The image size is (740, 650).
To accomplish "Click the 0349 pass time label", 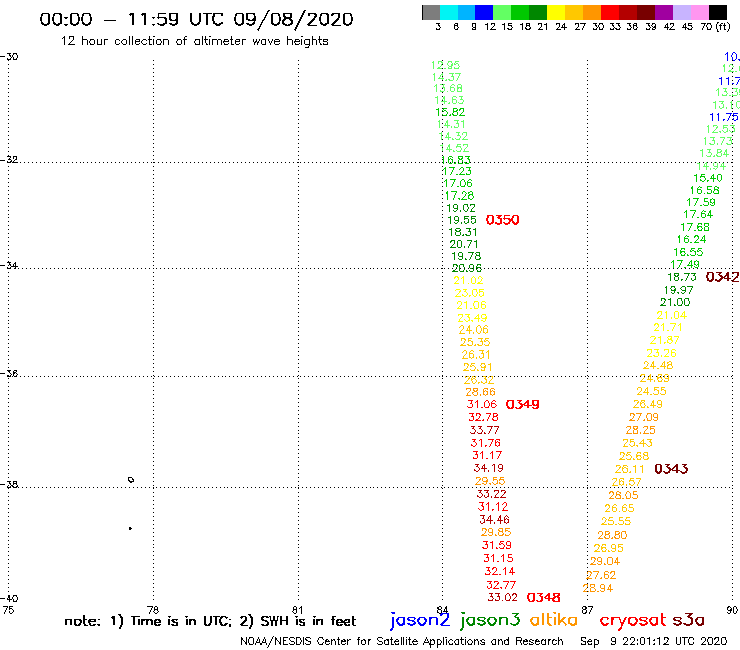I will pos(522,405).
